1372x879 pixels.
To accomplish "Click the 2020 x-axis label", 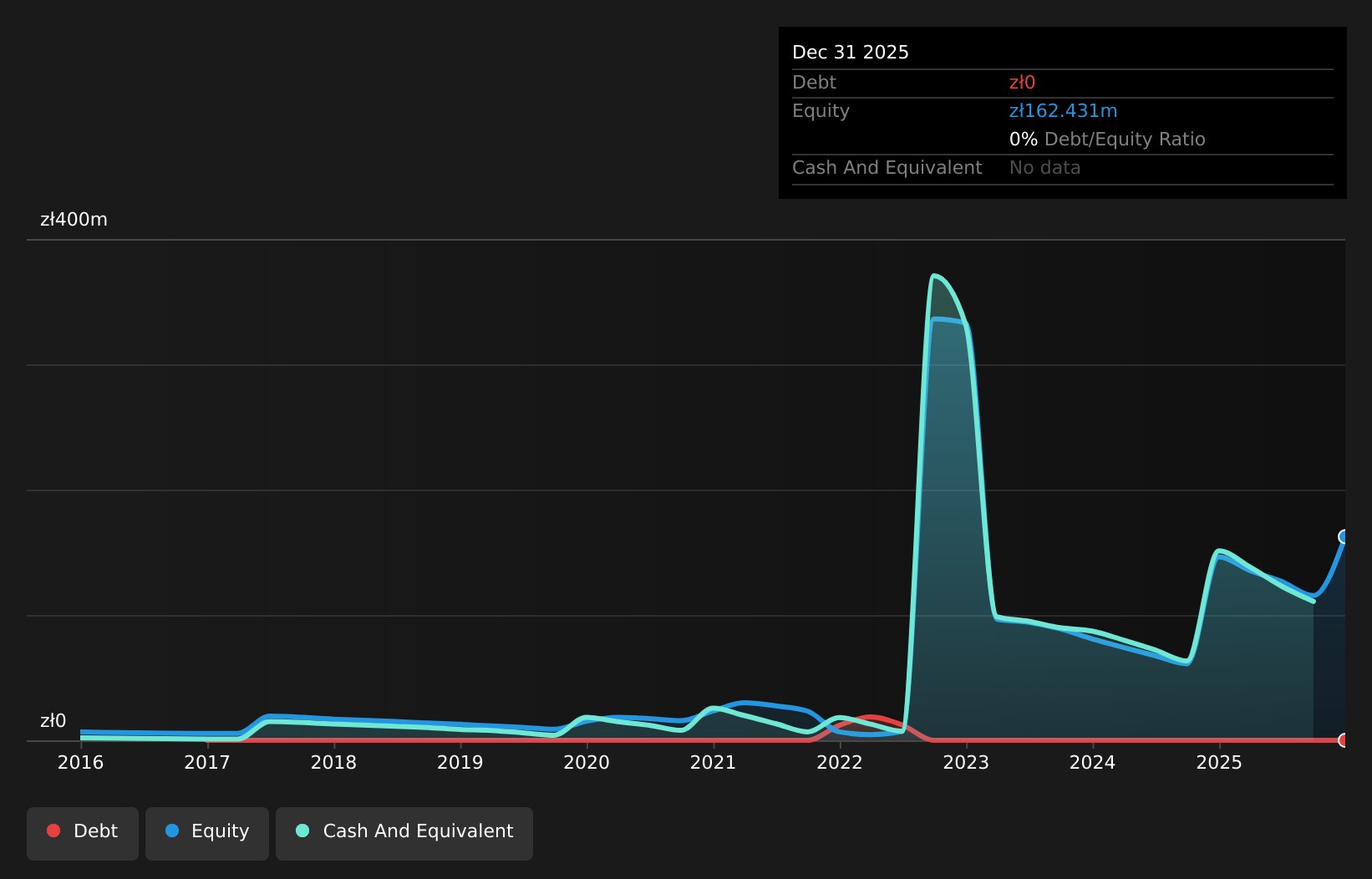I will (587, 762).
